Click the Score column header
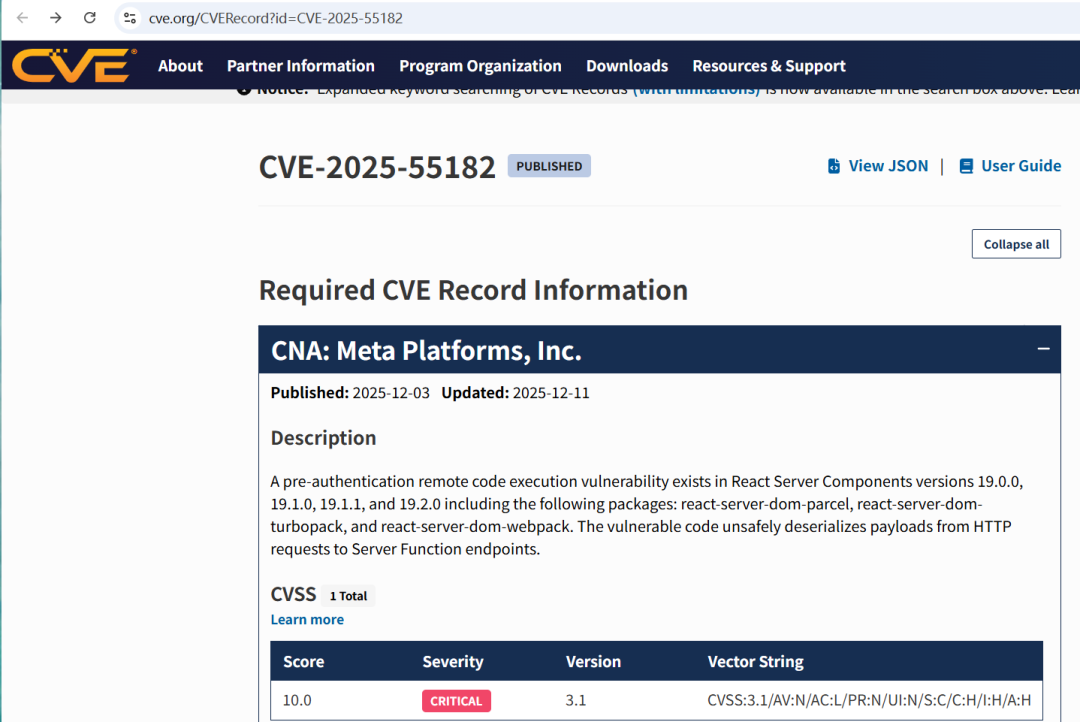This screenshot has width=1080, height=722. (x=304, y=661)
